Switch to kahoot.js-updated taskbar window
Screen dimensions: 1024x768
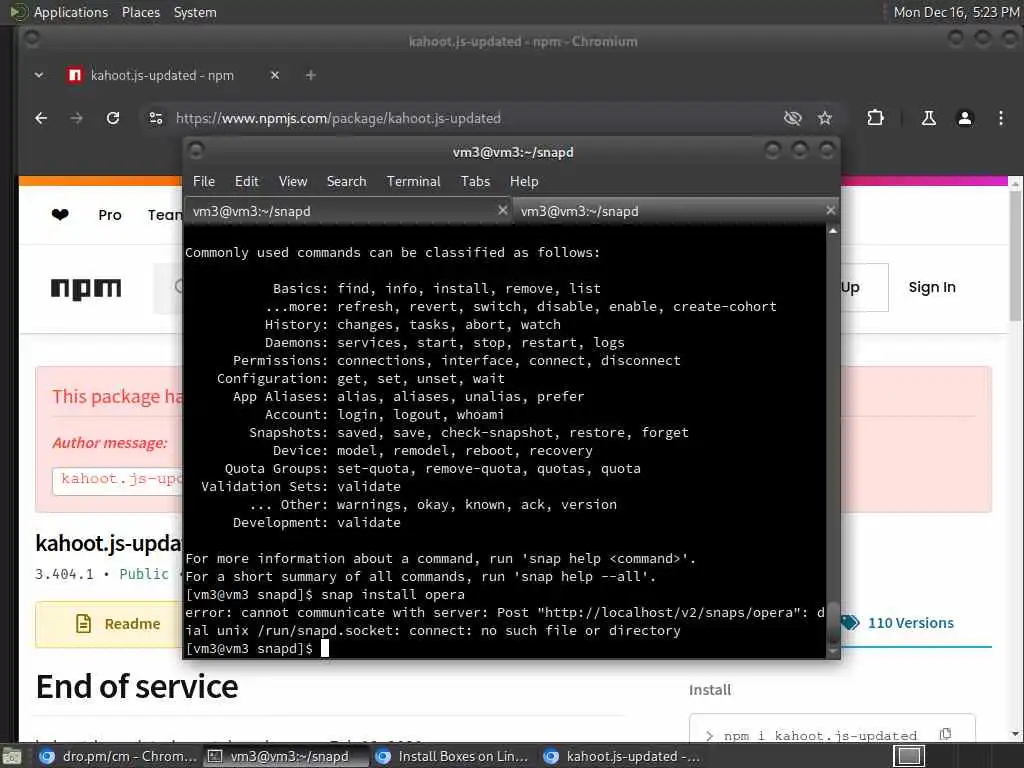[x=622, y=756]
